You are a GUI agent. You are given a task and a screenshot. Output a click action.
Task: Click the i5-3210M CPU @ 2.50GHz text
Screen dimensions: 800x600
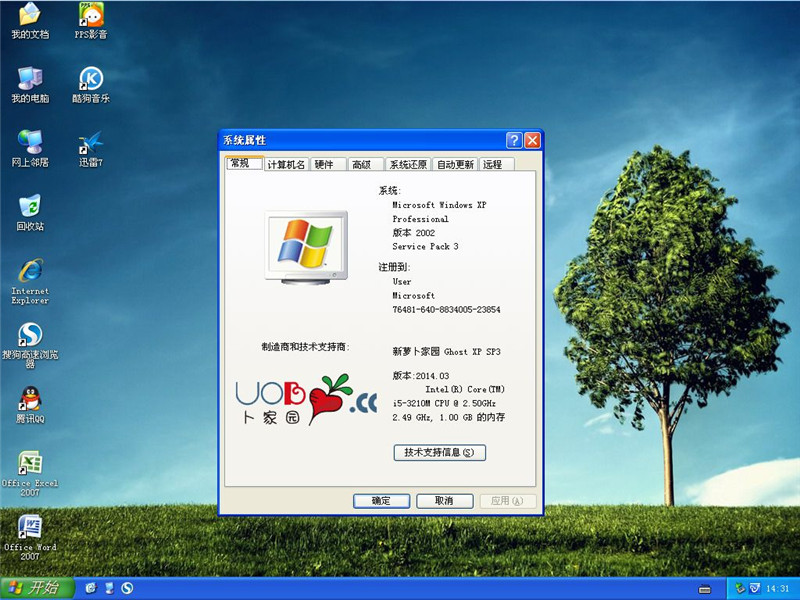[x=444, y=403]
